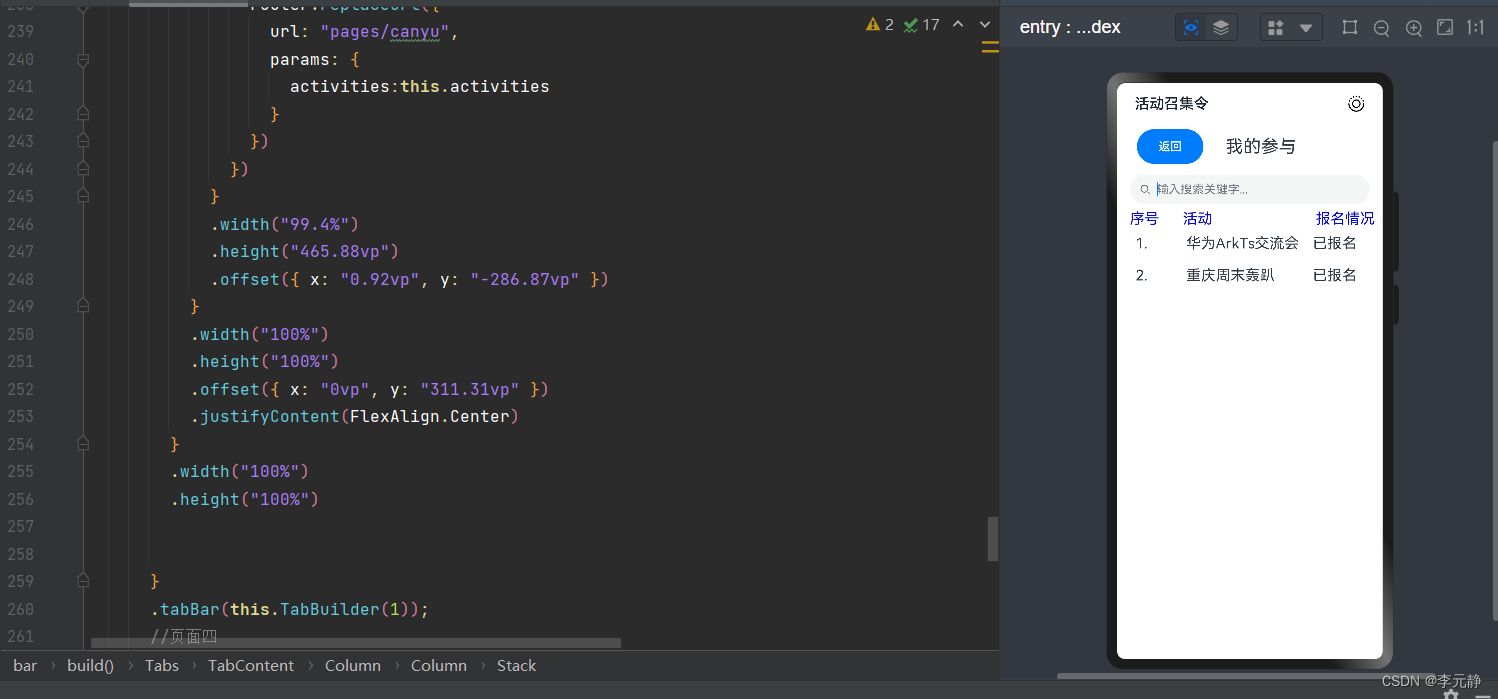Select the 'Stack' breadcrumb
The height and width of the screenshot is (699, 1498).
(516, 666)
